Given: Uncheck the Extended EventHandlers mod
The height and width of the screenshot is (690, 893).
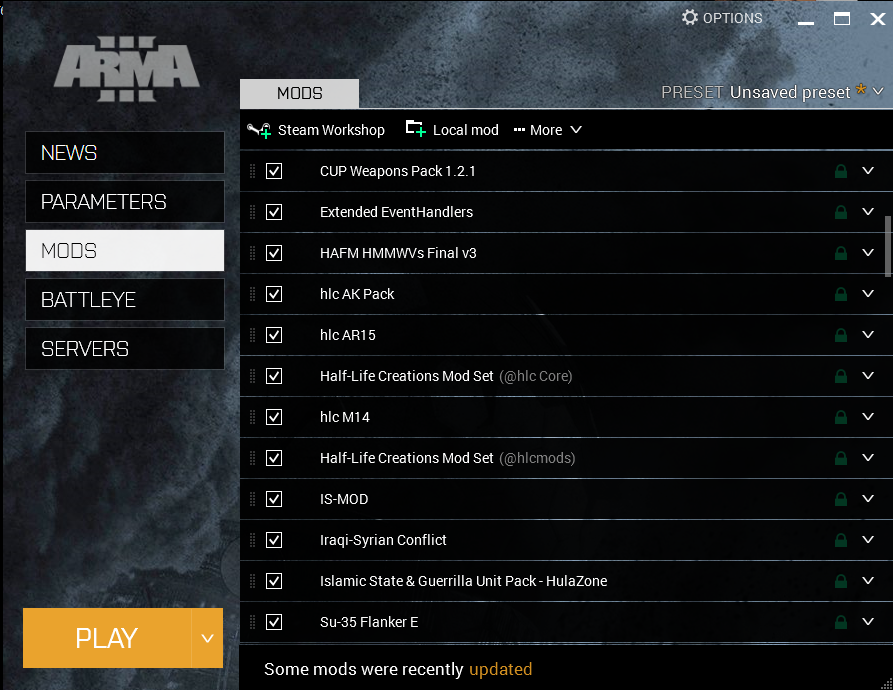Looking at the screenshot, I should (274, 212).
